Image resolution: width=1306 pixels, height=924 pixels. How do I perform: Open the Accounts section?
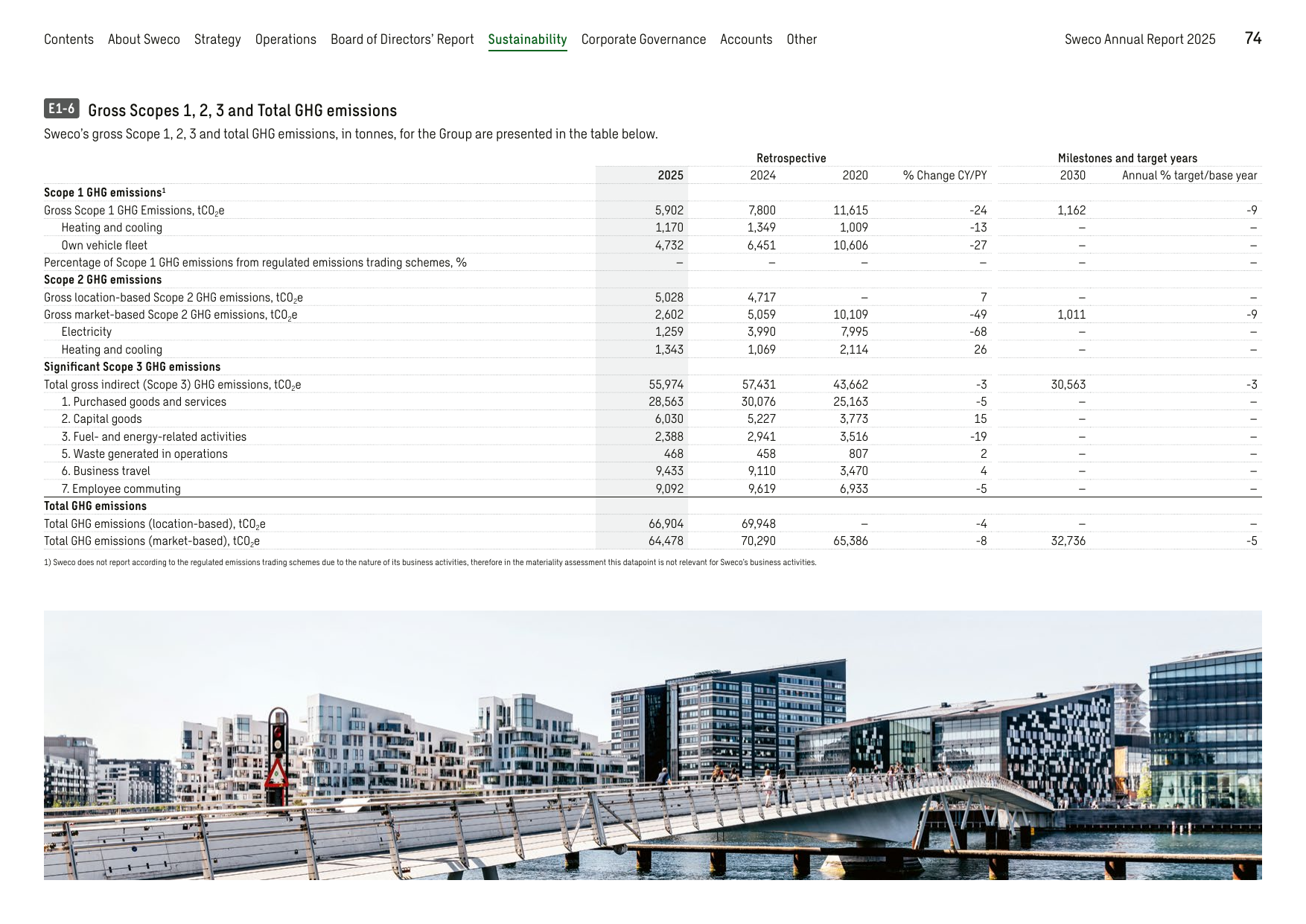(x=746, y=39)
